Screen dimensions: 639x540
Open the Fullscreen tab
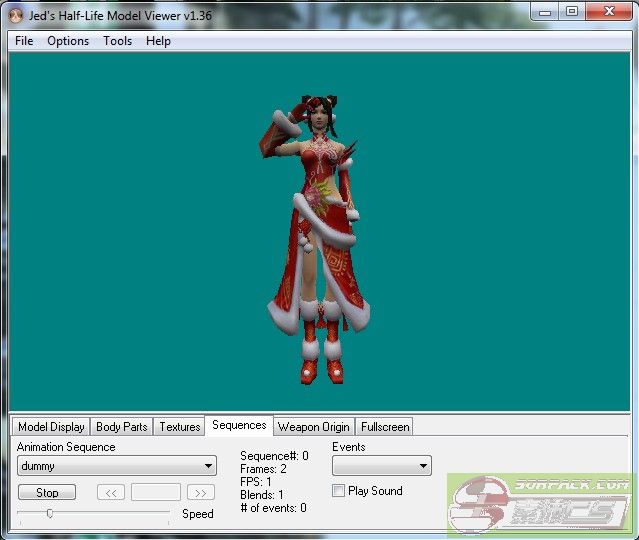point(385,427)
